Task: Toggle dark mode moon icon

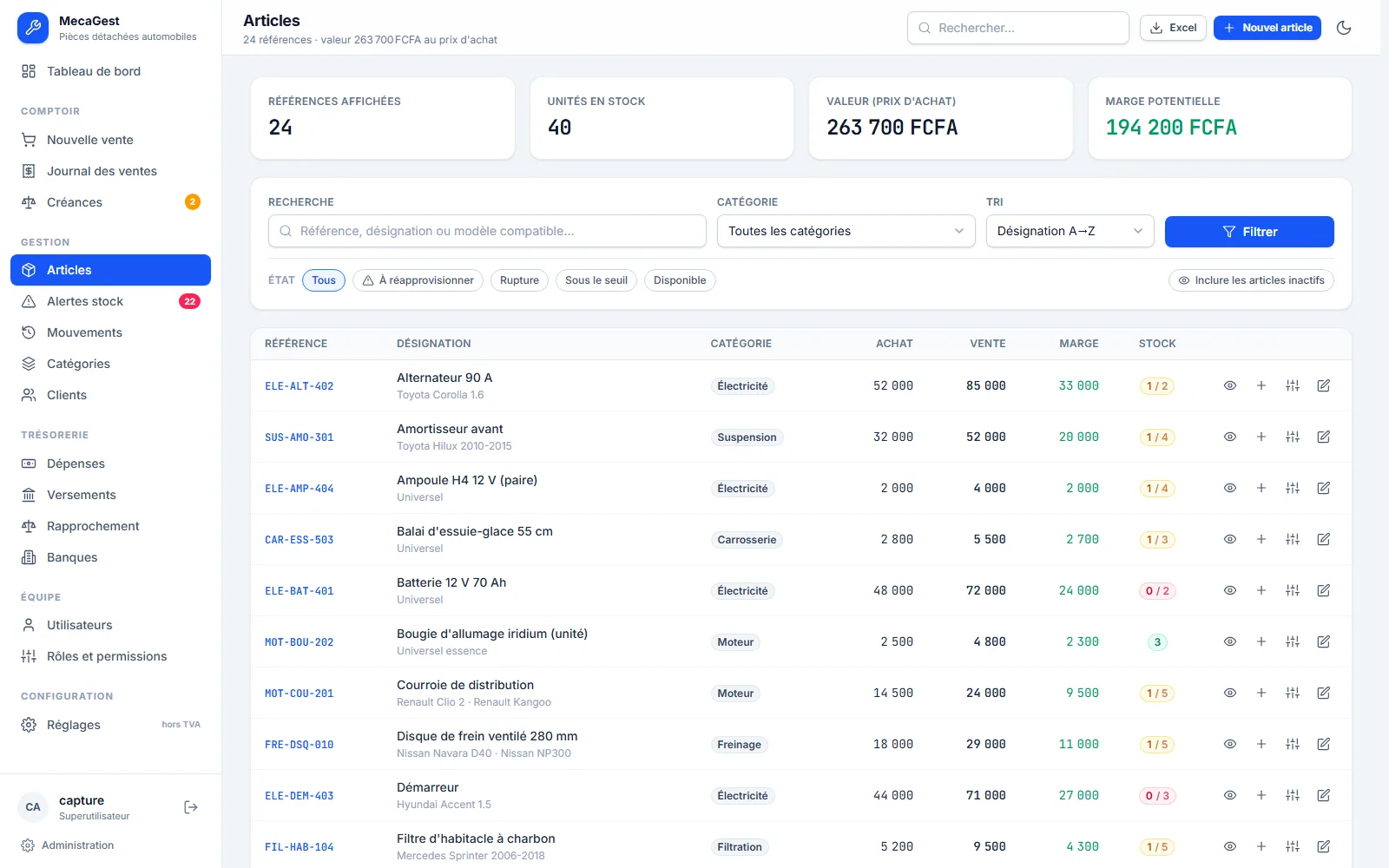Action: [1344, 28]
